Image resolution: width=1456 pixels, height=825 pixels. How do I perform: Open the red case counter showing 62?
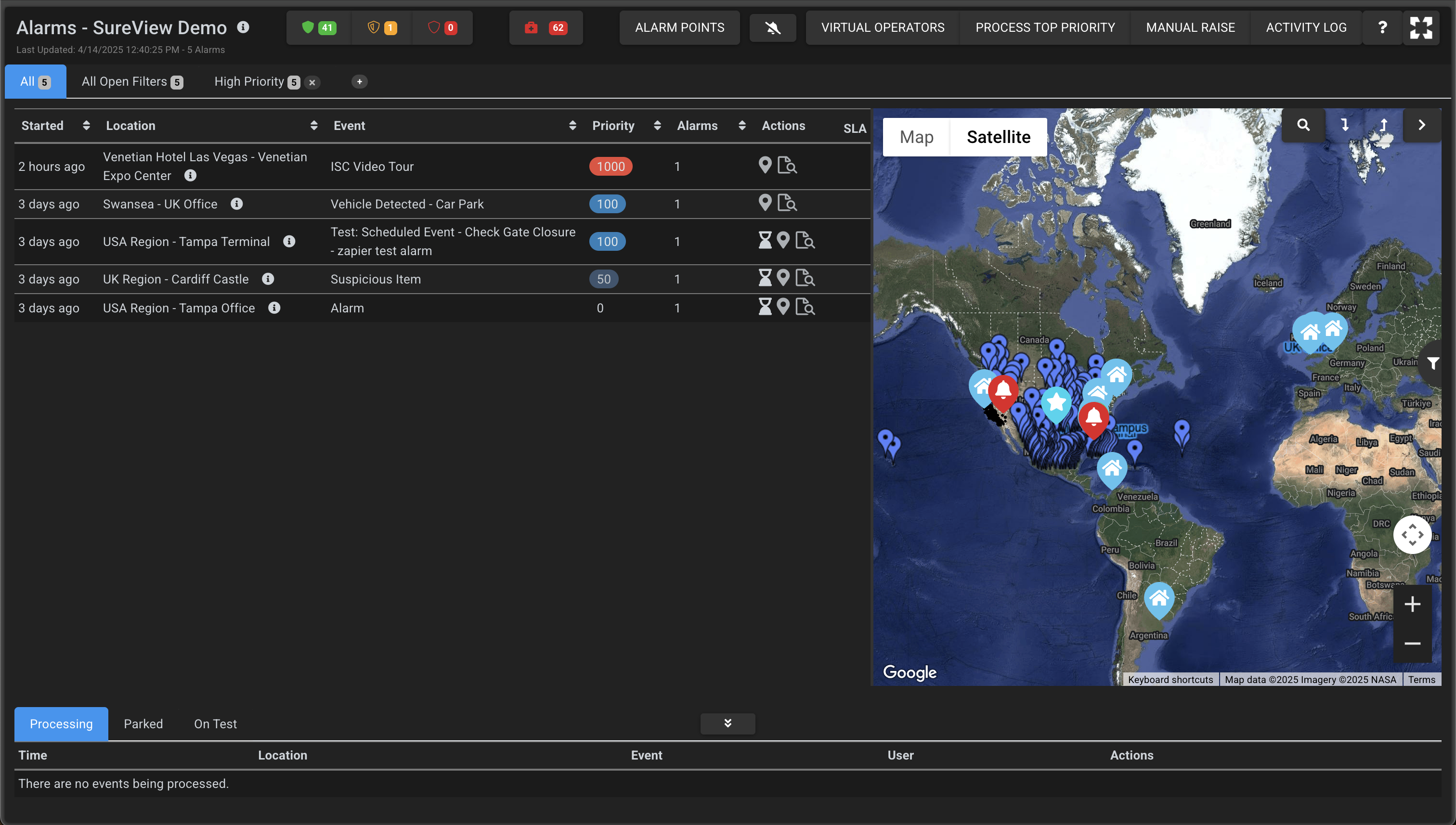546,27
